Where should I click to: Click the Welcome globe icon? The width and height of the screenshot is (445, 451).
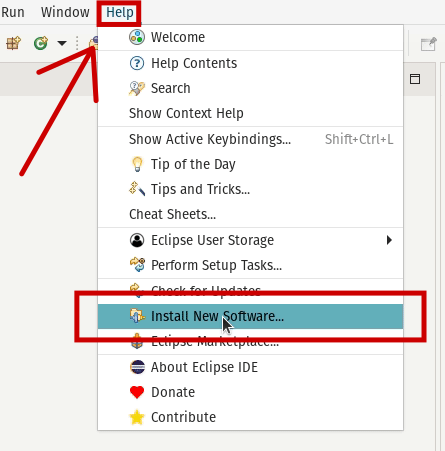click(x=137, y=37)
